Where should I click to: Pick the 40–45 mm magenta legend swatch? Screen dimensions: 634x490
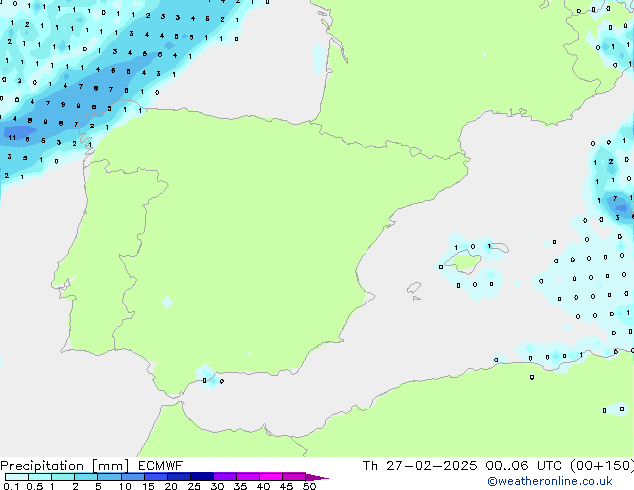coord(271,477)
